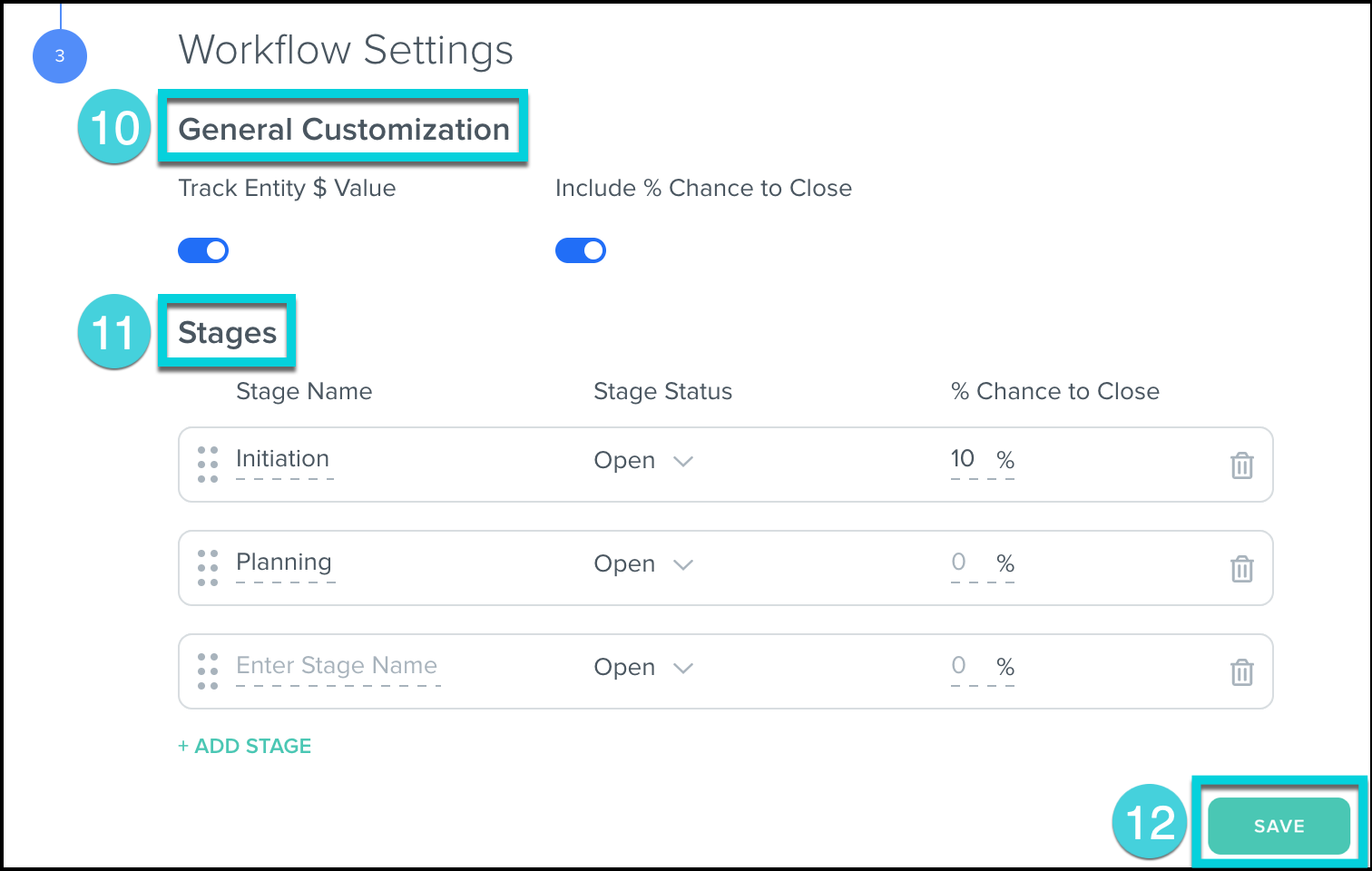This screenshot has width=1372, height=871.
Task: Click the Planning stage name field
Action: 285,563
